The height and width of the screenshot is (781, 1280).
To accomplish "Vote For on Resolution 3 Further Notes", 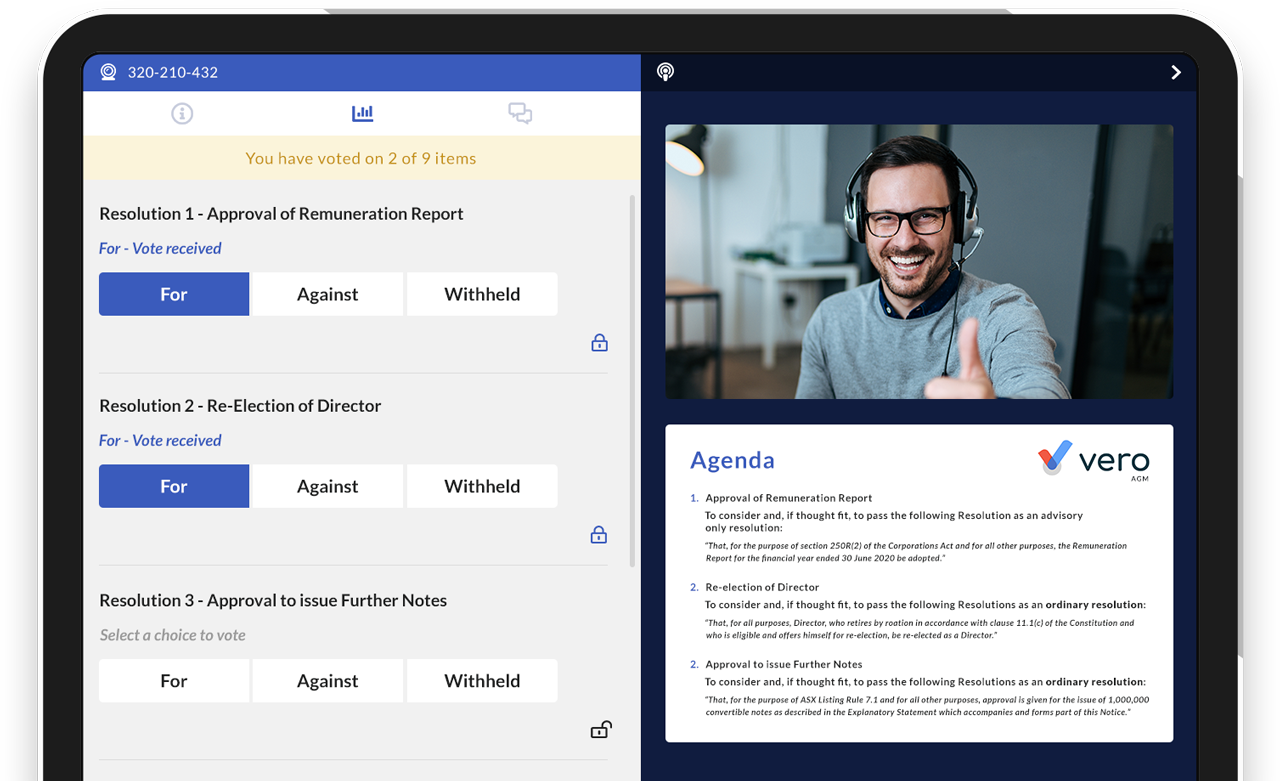I will pos(174,681).
